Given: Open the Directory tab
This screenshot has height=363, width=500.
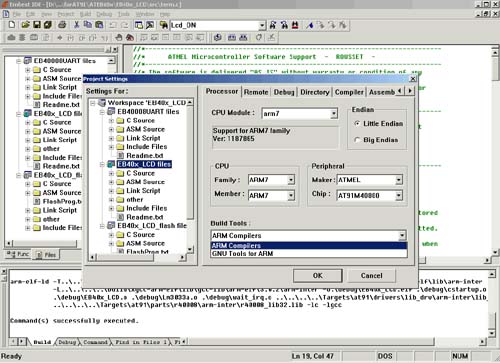Looking at the screenshot, I should pyautogui.click(x=315, y=92).
